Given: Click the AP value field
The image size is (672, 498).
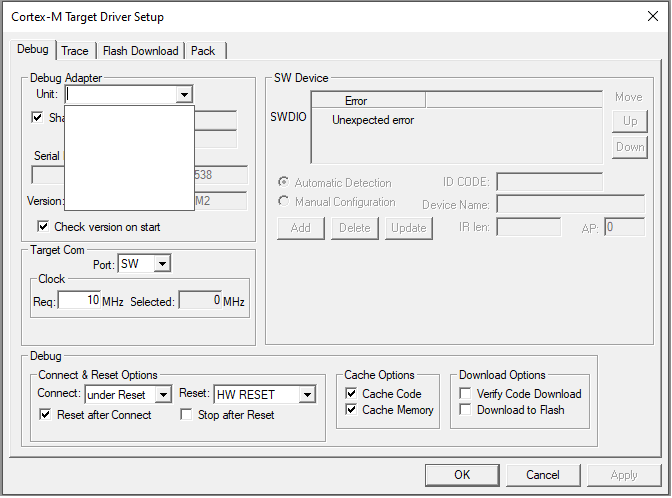Looking at the screenshot, I should pos(624,227).
